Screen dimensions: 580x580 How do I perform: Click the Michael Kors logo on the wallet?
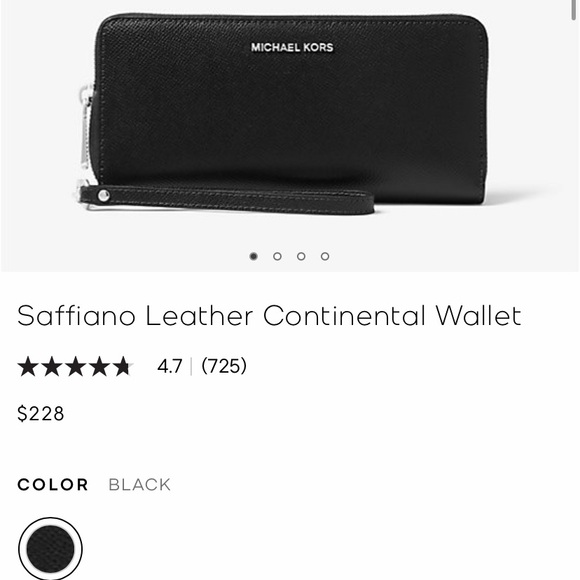292,47
